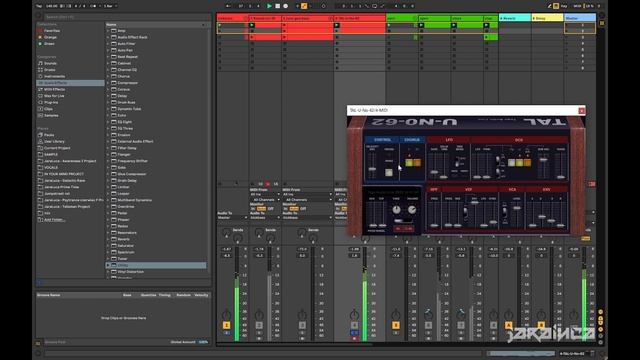The height and width of the screenshot is (360, 640).
Task: Open User Library in Places
Action: [54, 141]
